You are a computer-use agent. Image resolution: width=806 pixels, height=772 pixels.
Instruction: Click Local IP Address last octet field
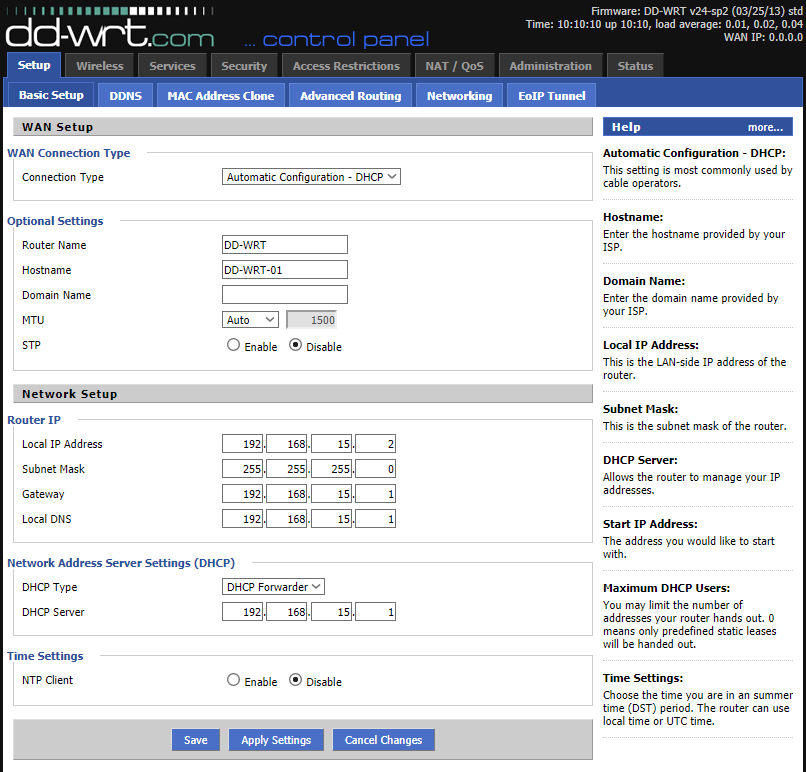click(375, 444)
